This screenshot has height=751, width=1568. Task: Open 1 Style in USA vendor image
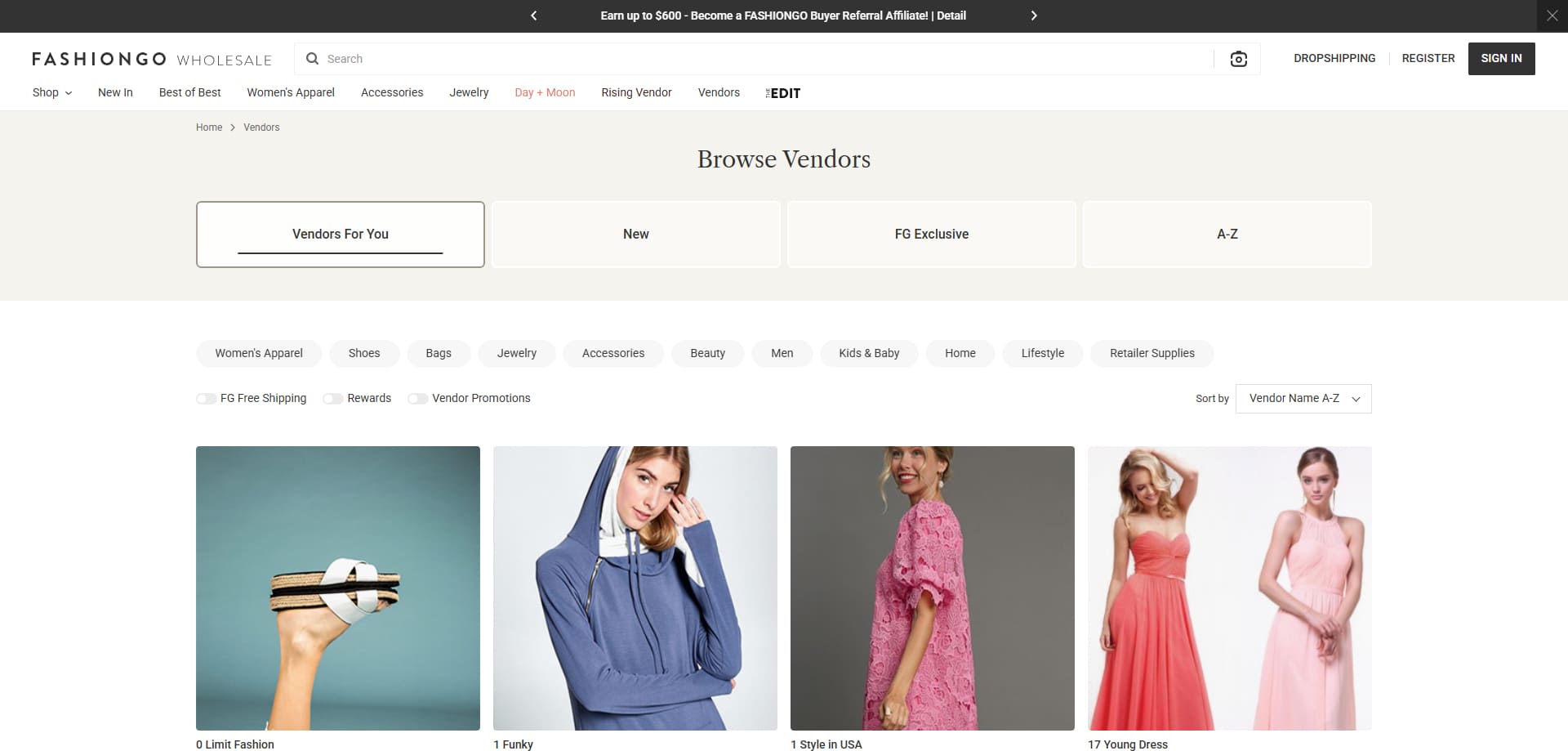click(x=933, y=588)
